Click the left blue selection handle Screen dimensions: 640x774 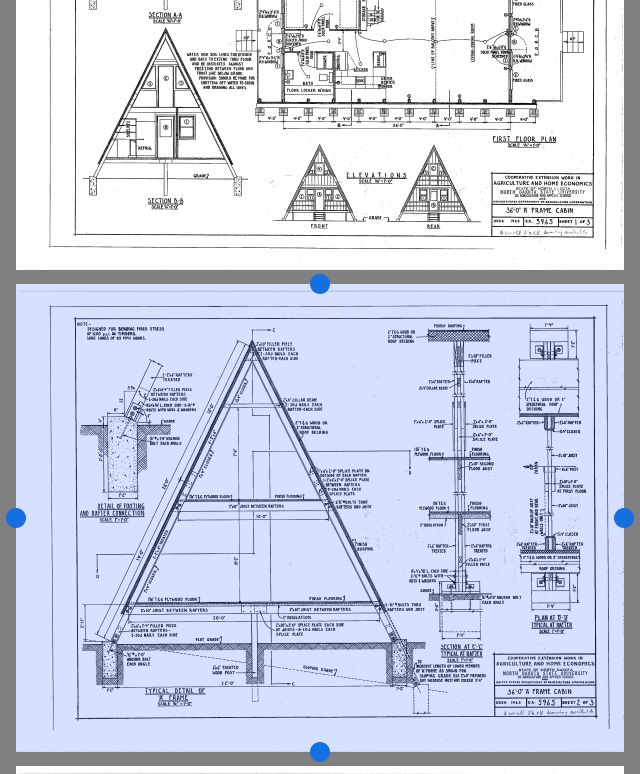tap(16, 518)
